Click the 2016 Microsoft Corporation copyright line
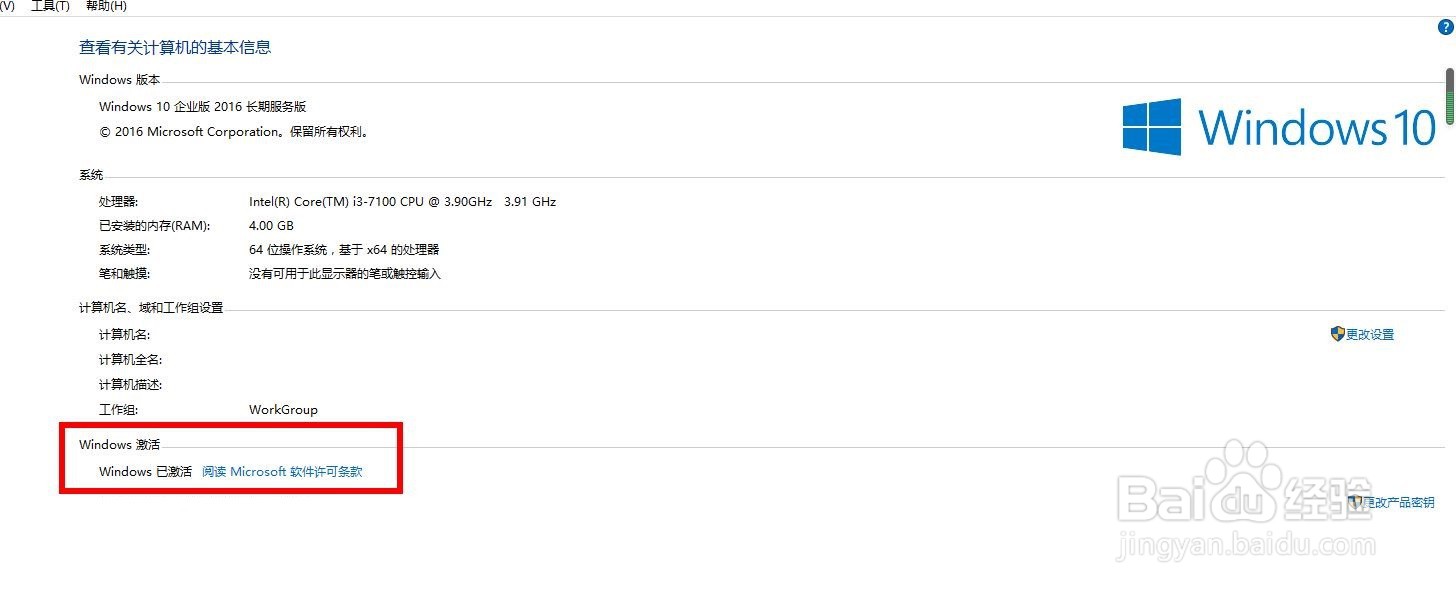 point(234,132)
